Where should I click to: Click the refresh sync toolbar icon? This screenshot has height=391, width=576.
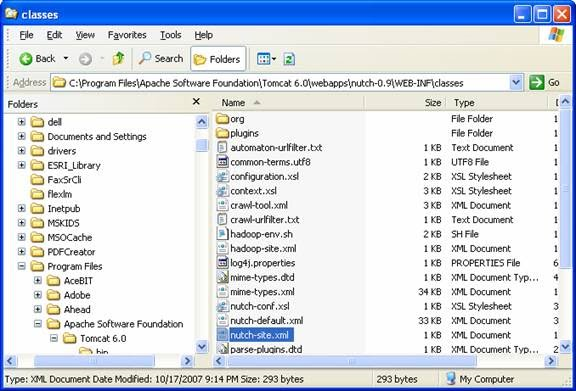tap(289, 59)
